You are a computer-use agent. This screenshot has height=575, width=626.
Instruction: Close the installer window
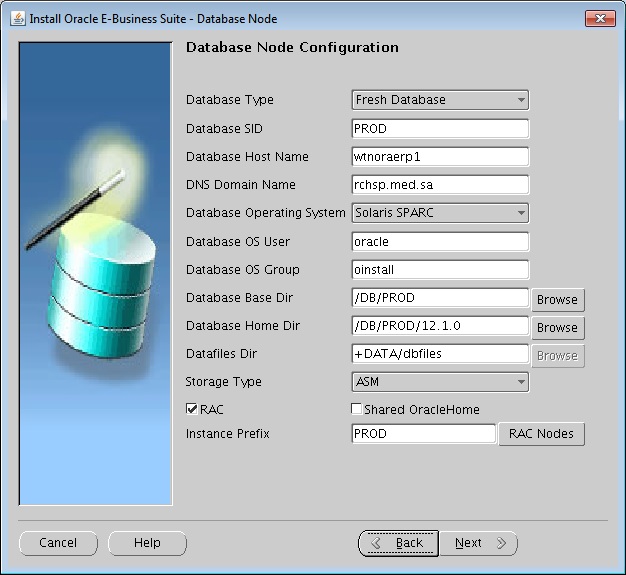pos(599,18)
